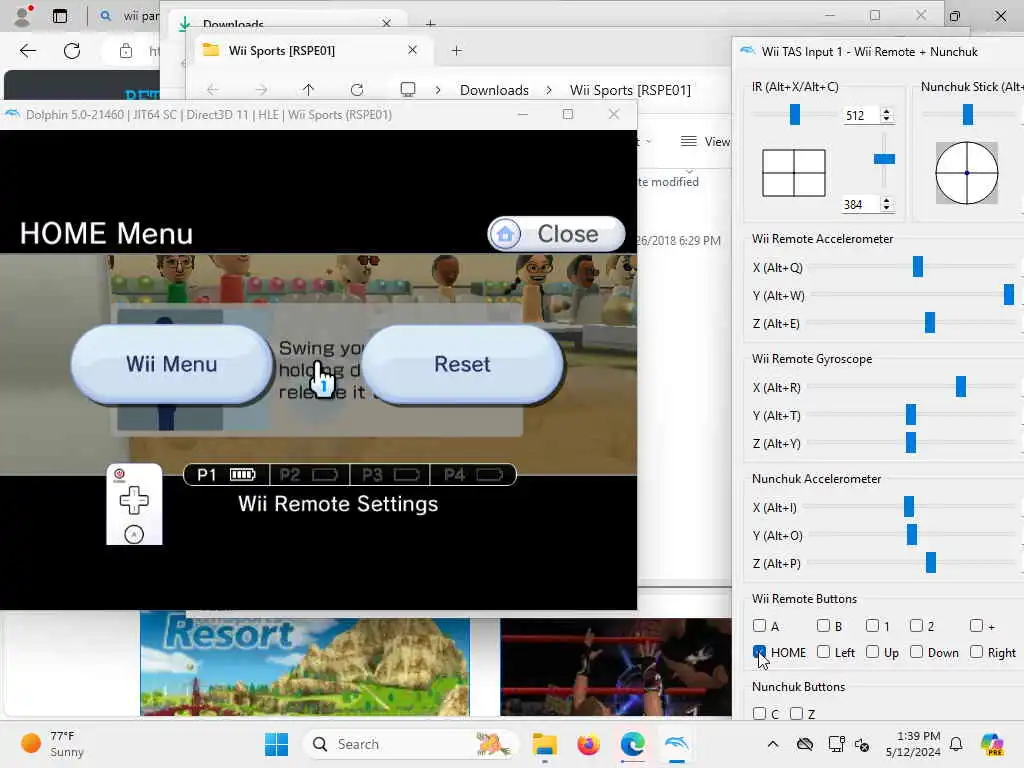The height and width of the screenshot is (768, 1024).
Task: Open the Wii Sports Resort thumbnail on webpage
Action: click(x=304, y=664)
